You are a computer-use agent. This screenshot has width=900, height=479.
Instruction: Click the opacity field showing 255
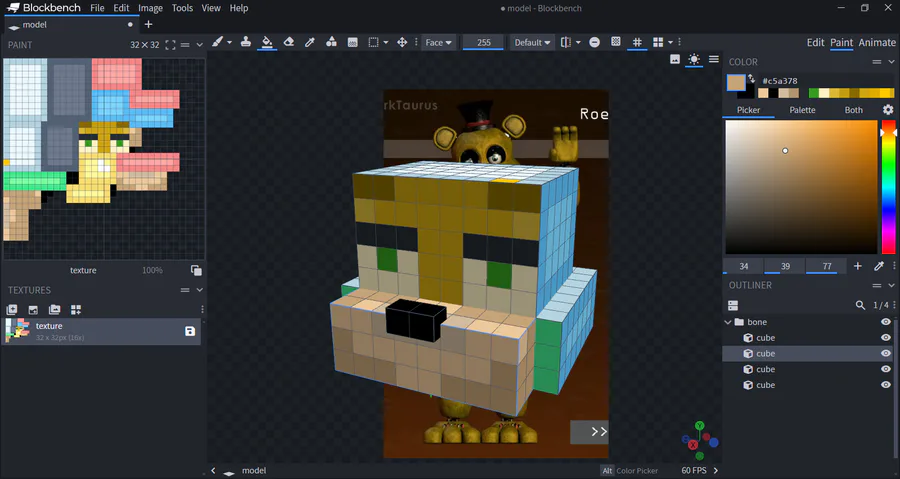pos(483,42)
